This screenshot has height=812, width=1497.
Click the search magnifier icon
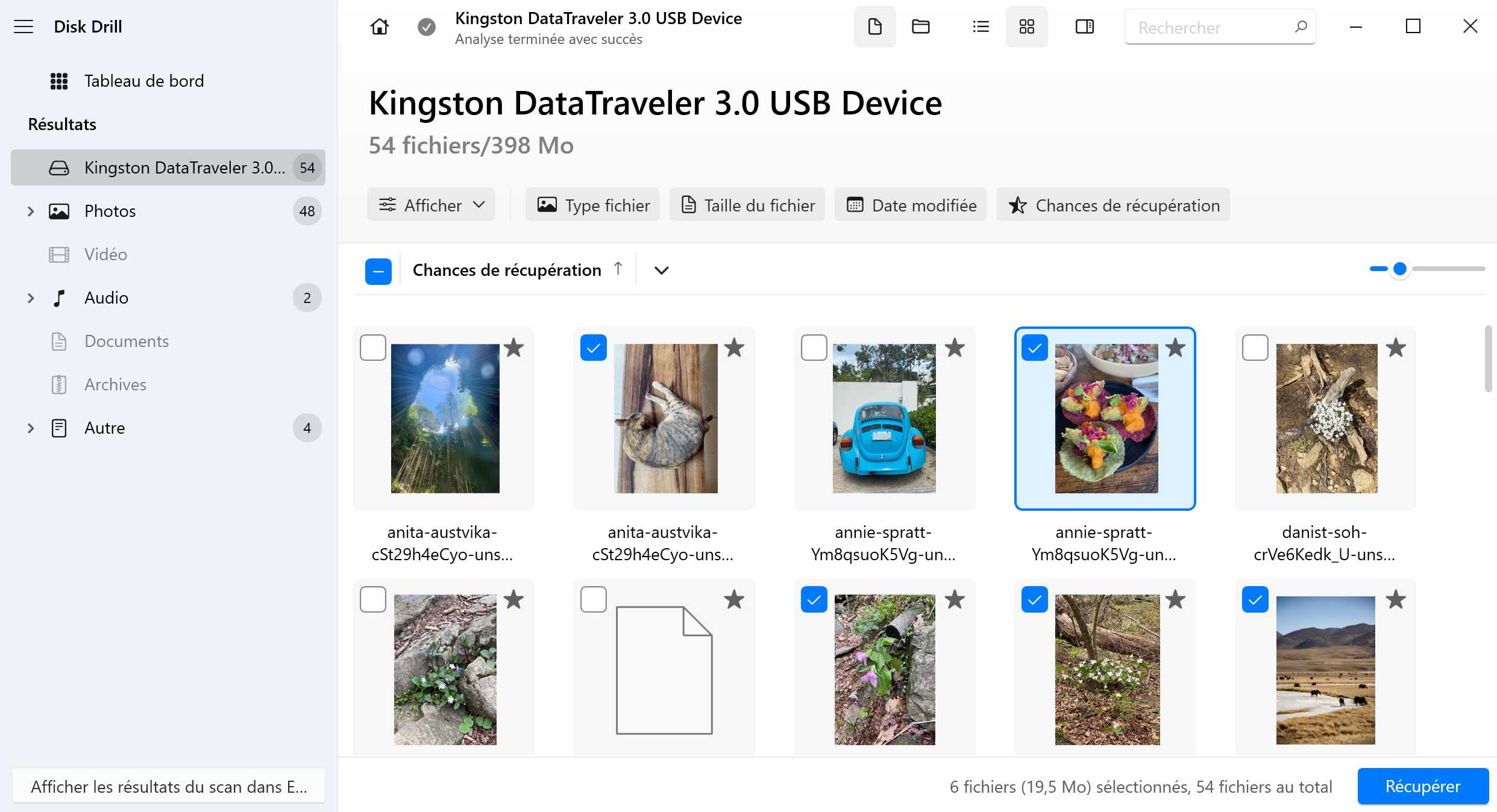tap(1301, 27)
